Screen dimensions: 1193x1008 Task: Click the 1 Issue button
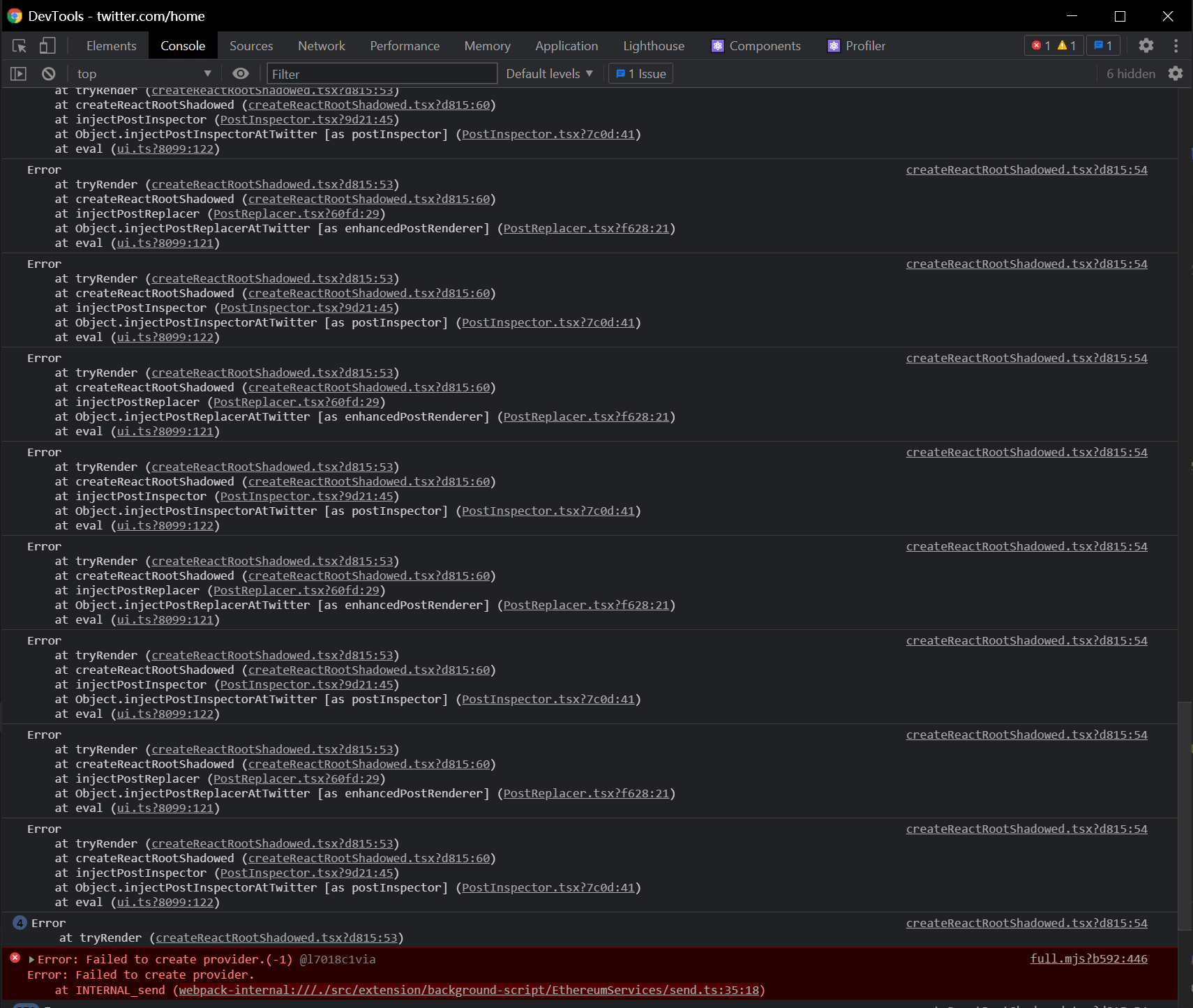click(641, 74)
